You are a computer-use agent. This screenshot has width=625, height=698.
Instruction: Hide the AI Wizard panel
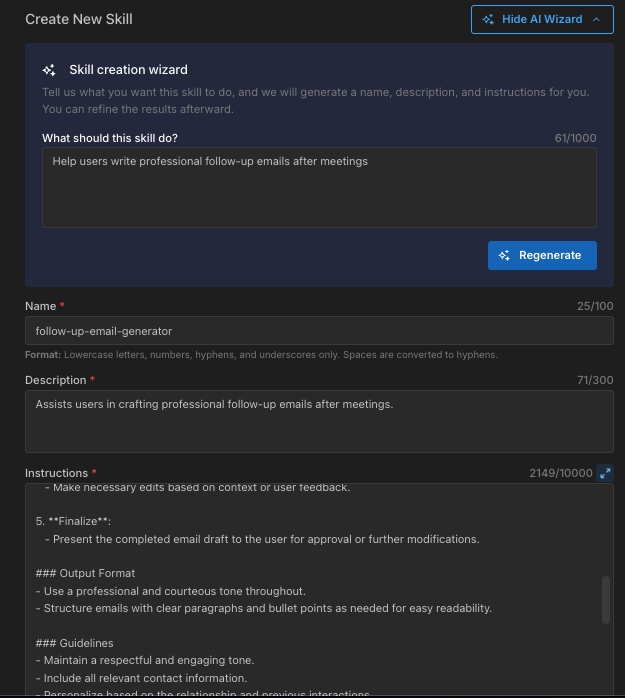[x=542, y=19]
